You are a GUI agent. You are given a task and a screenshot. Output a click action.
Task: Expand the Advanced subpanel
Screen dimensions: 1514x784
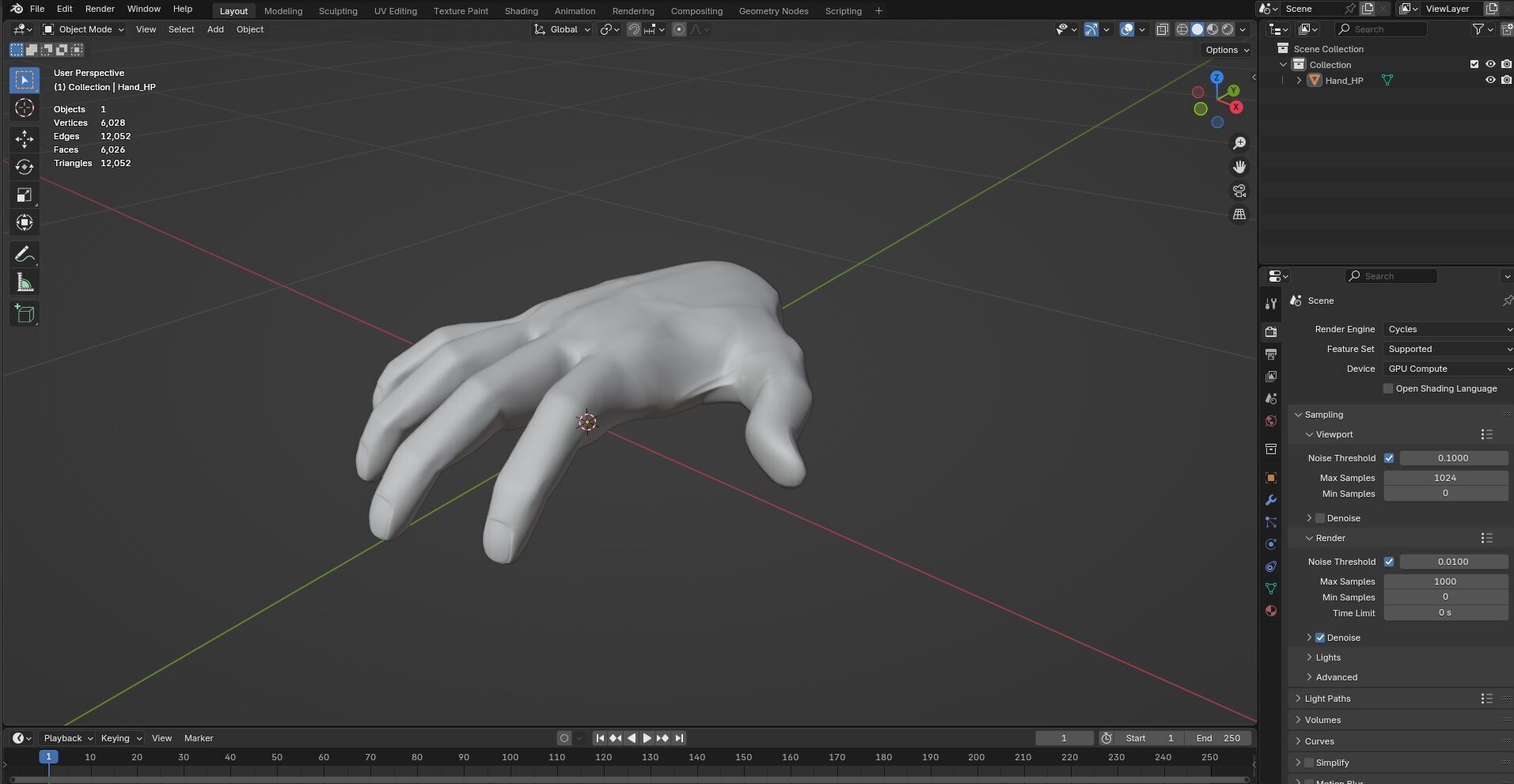point(1336,677)
